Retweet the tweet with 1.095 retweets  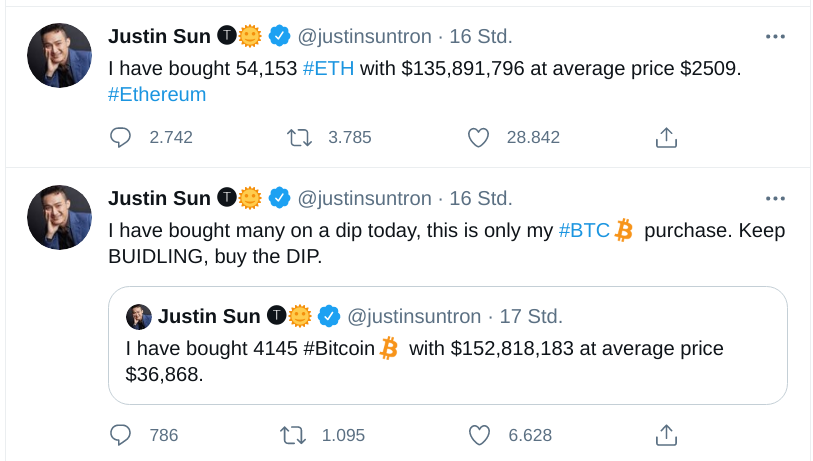click(293, 435)
